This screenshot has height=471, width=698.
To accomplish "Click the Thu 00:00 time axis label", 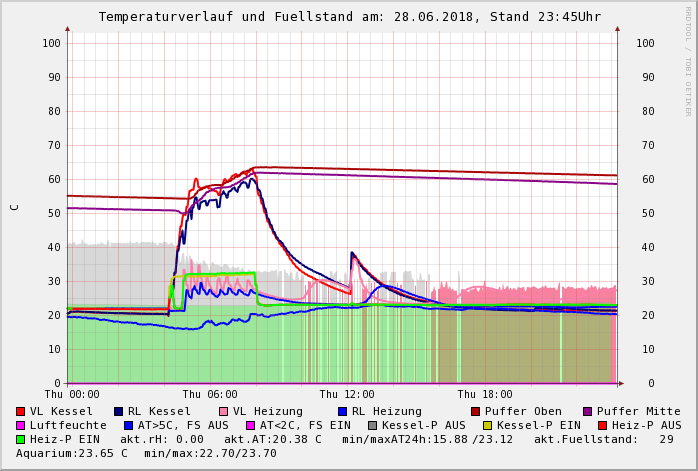I will click(72, 395).
